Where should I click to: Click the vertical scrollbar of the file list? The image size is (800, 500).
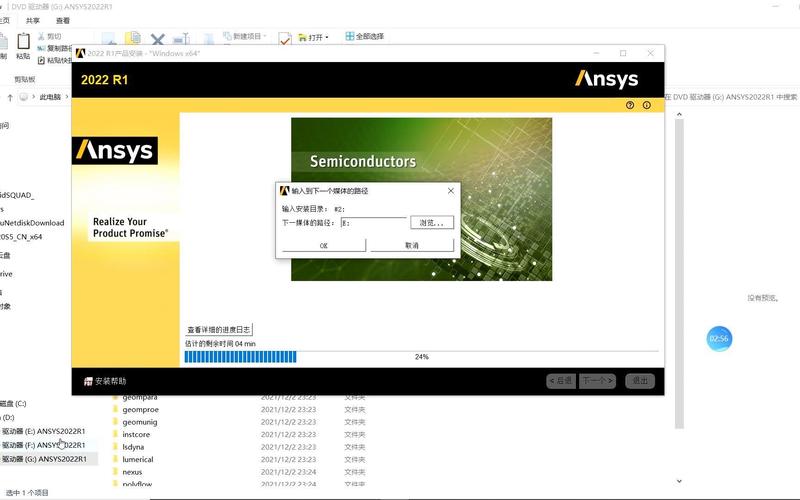679,273
